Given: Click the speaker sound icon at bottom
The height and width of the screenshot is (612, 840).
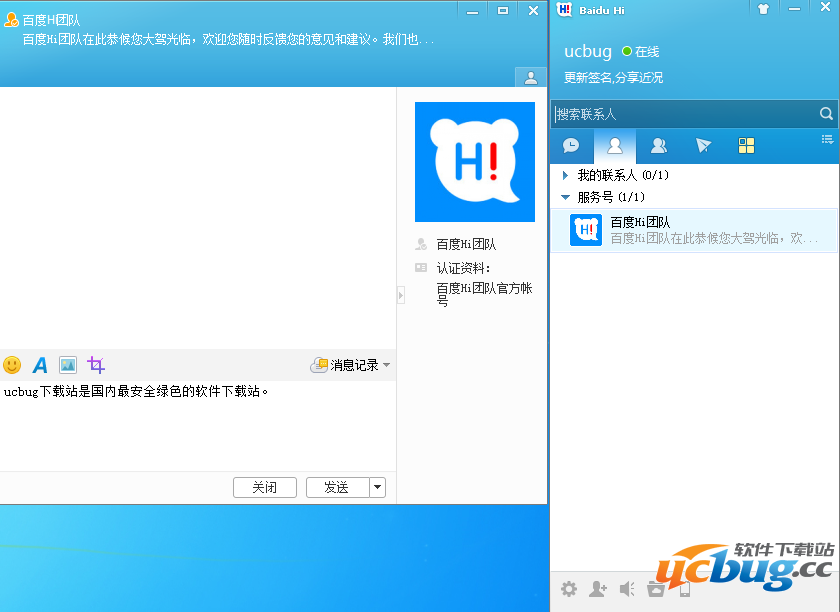Looking at the screenshot, I should [627, 589].
